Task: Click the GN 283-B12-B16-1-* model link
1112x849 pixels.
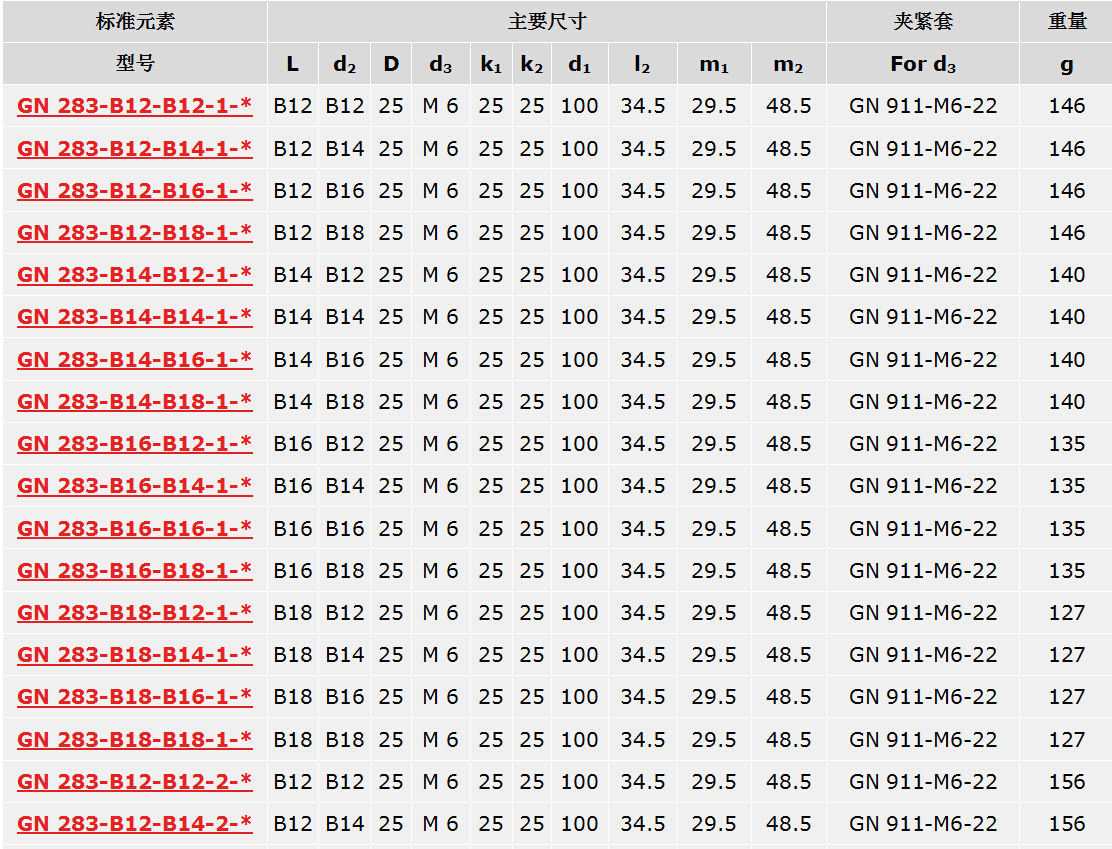Action: pyautogui.click(x=134, y=190)
